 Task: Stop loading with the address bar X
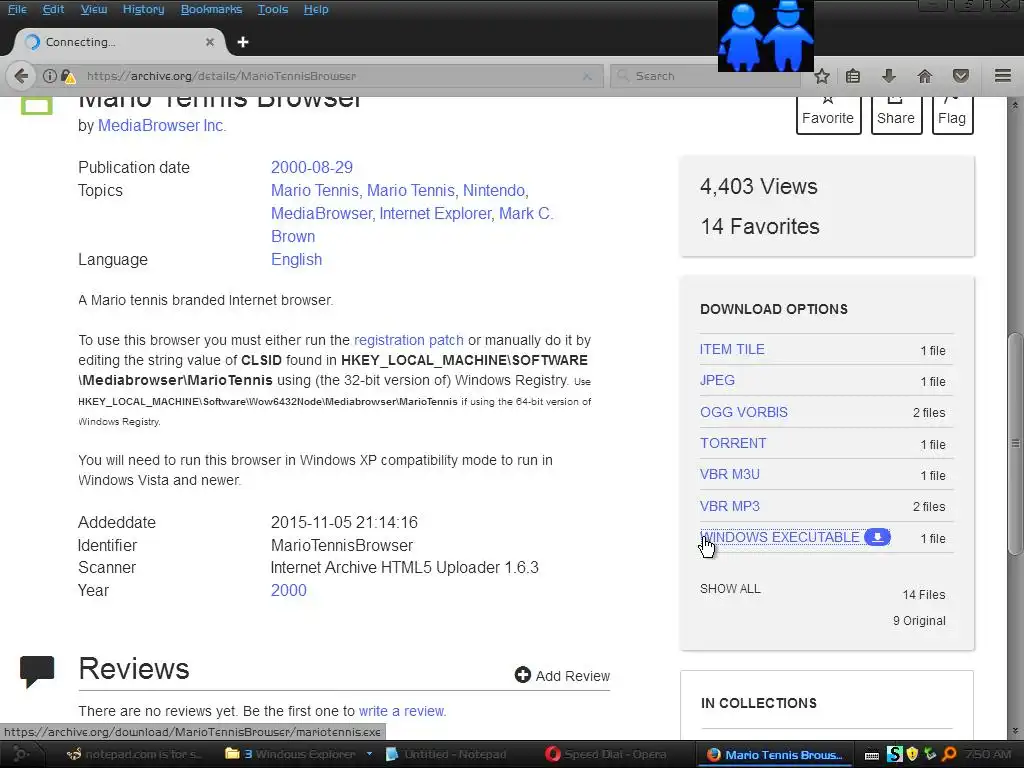point(586,76)
